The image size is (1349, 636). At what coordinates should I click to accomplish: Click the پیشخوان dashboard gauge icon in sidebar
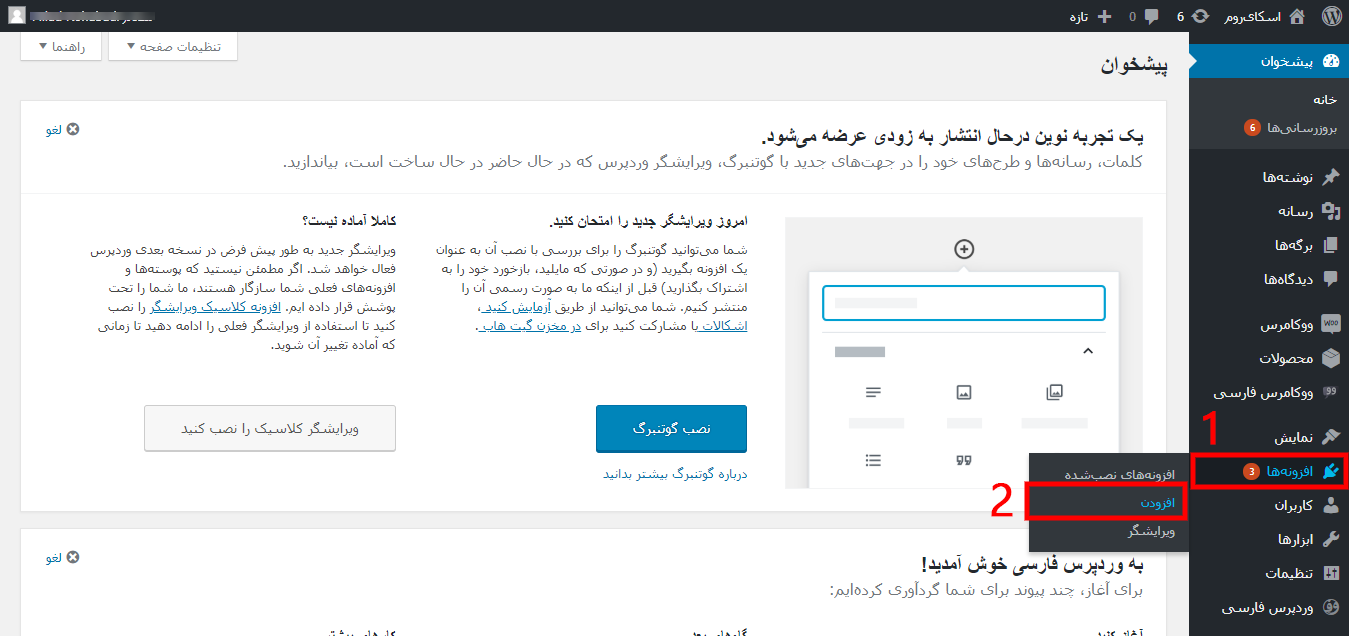(1330, 61)
